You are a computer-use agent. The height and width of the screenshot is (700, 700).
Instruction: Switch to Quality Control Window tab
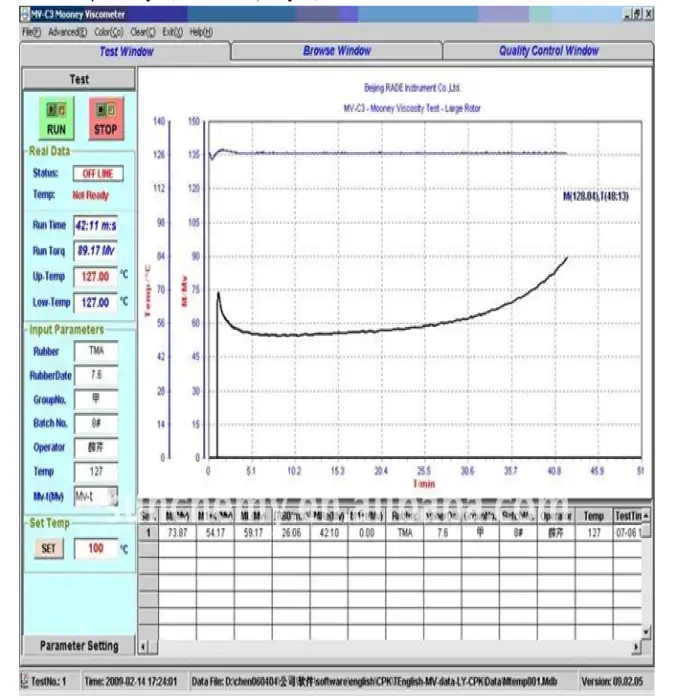[x=548, y=51]
